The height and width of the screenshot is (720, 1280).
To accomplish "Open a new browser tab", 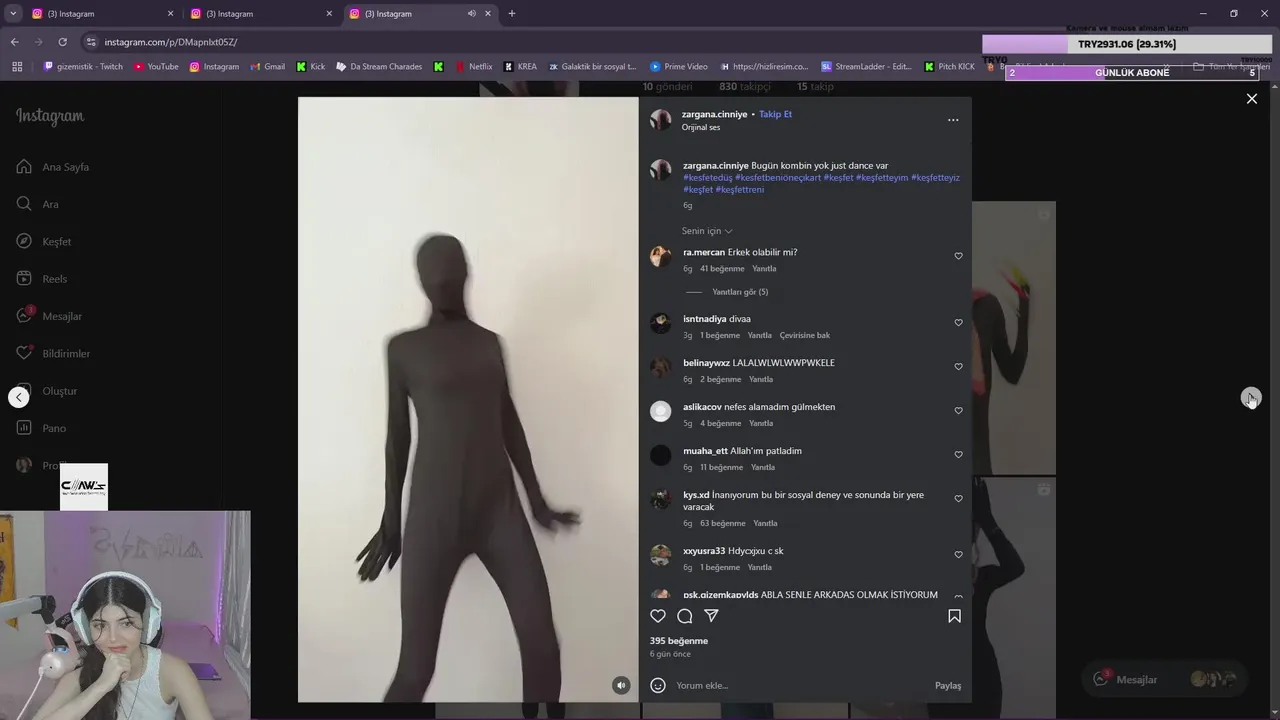I will click(x=512, y=14).
